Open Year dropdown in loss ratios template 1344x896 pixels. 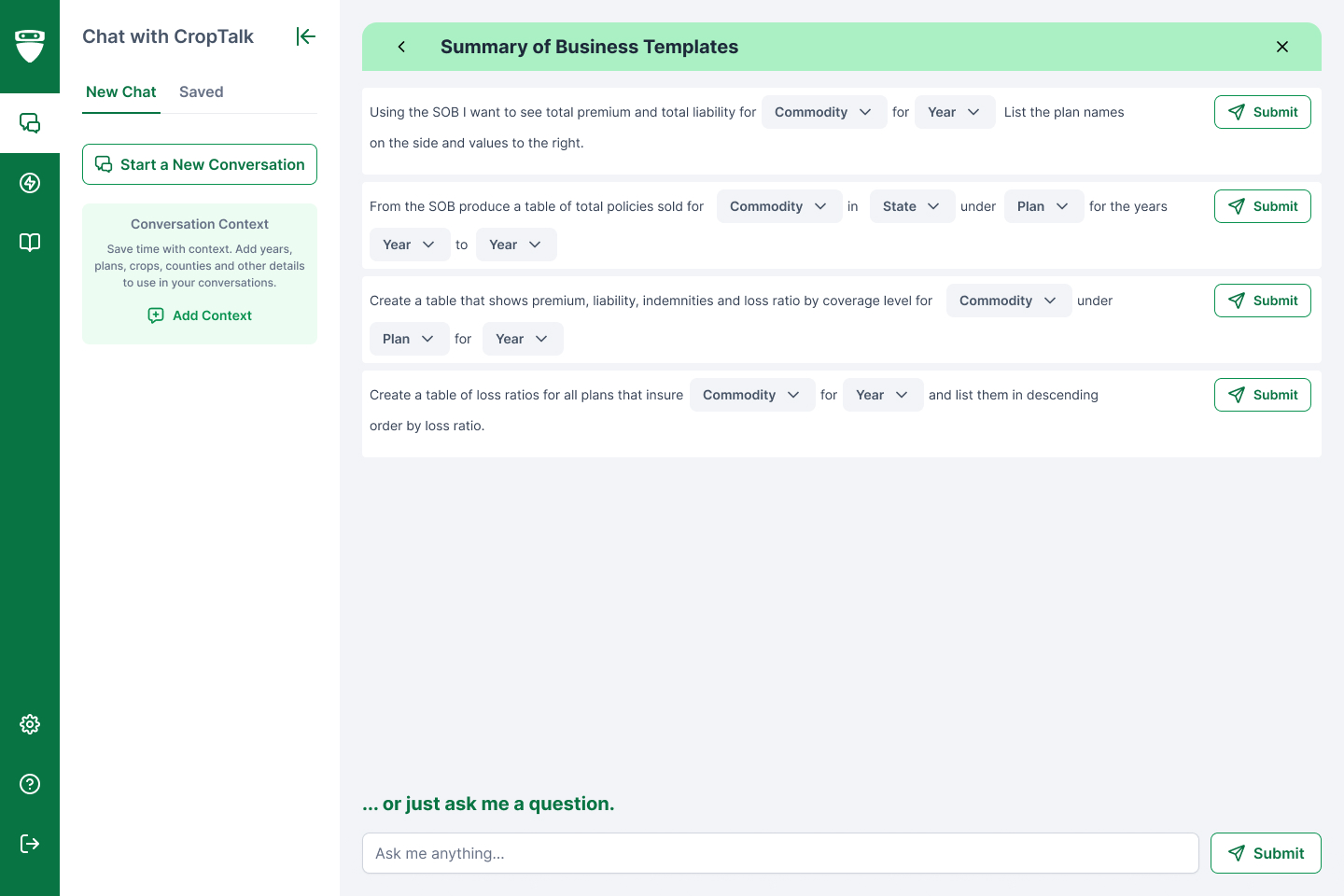point(883,395)
